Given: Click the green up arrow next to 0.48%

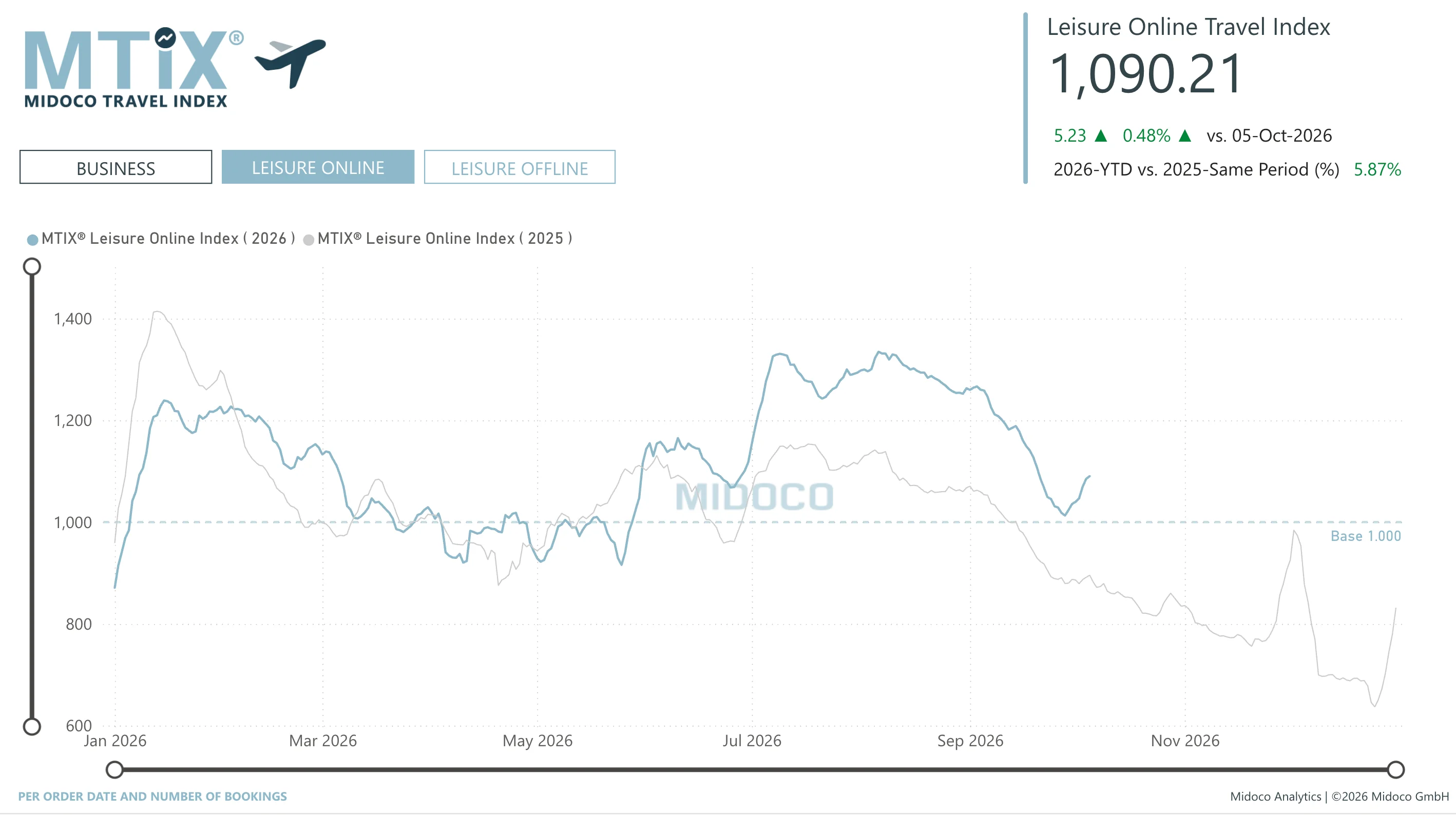Looking at the screenshot, I should coord(1185,135).
